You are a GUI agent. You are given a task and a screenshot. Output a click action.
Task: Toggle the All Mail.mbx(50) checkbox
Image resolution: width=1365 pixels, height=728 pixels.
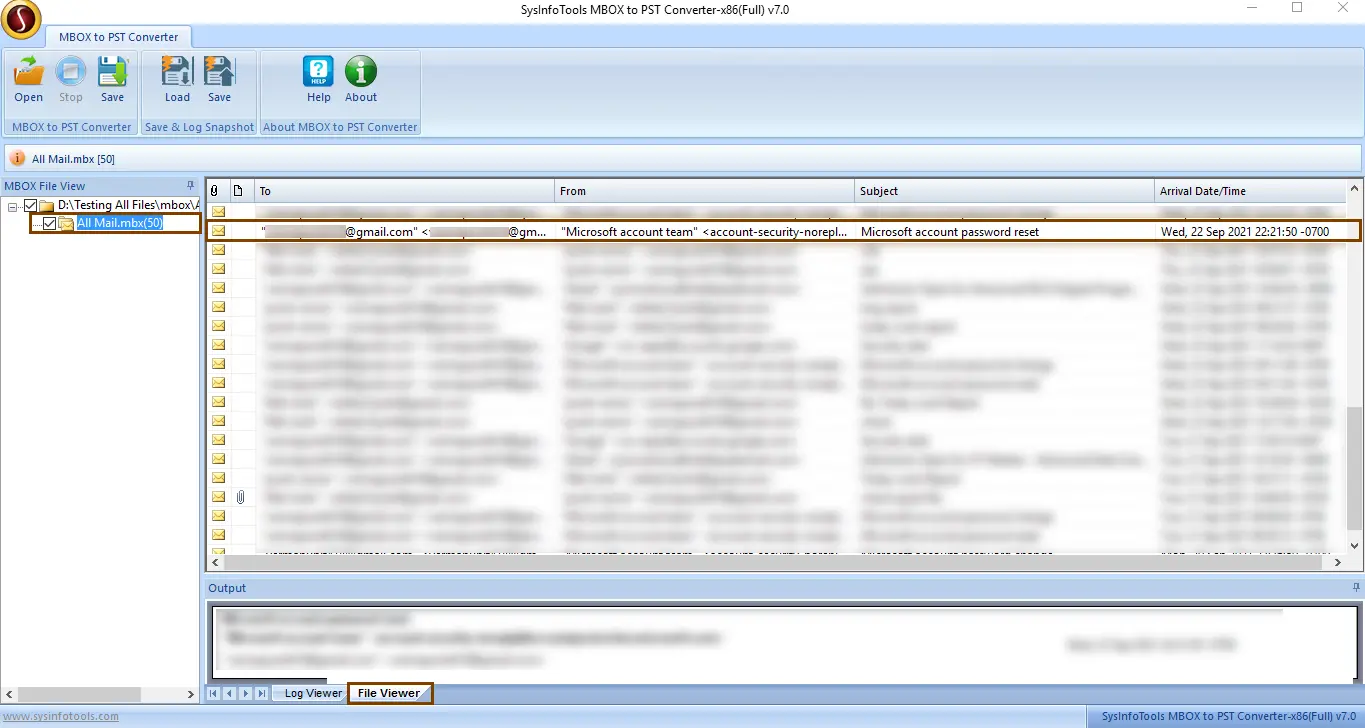click(50, 223)
